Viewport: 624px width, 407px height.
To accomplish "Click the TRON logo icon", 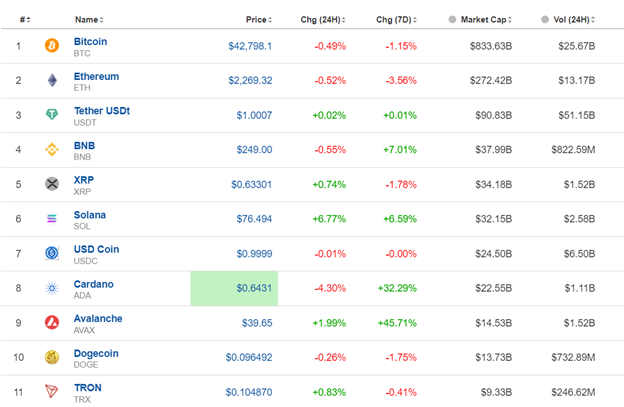I will (x=52, y=391).
